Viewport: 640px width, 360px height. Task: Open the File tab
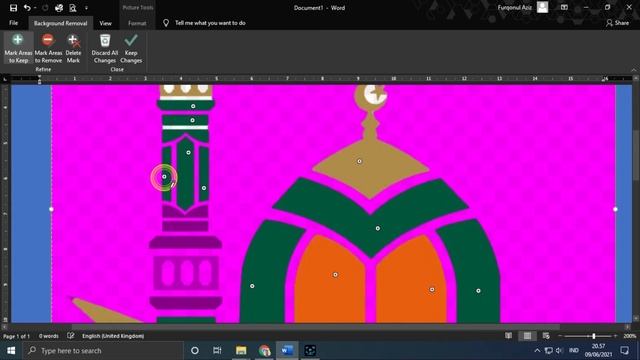(13, 23)
